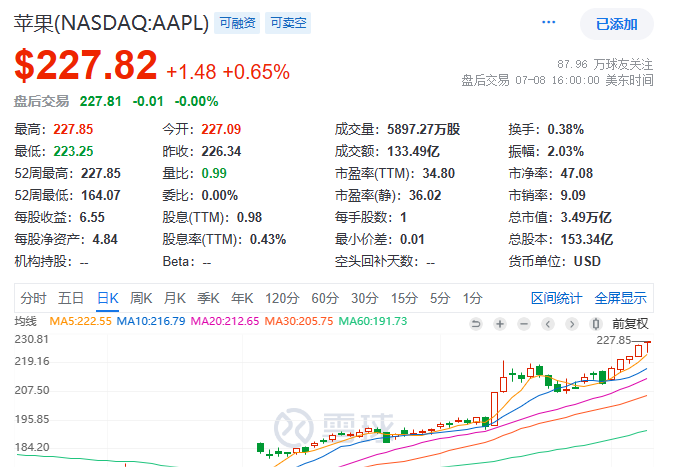This screenshot has width=673, height=467.
Task: Click the MA5:222.55 indicator label
Action: [x=81, y=321]
